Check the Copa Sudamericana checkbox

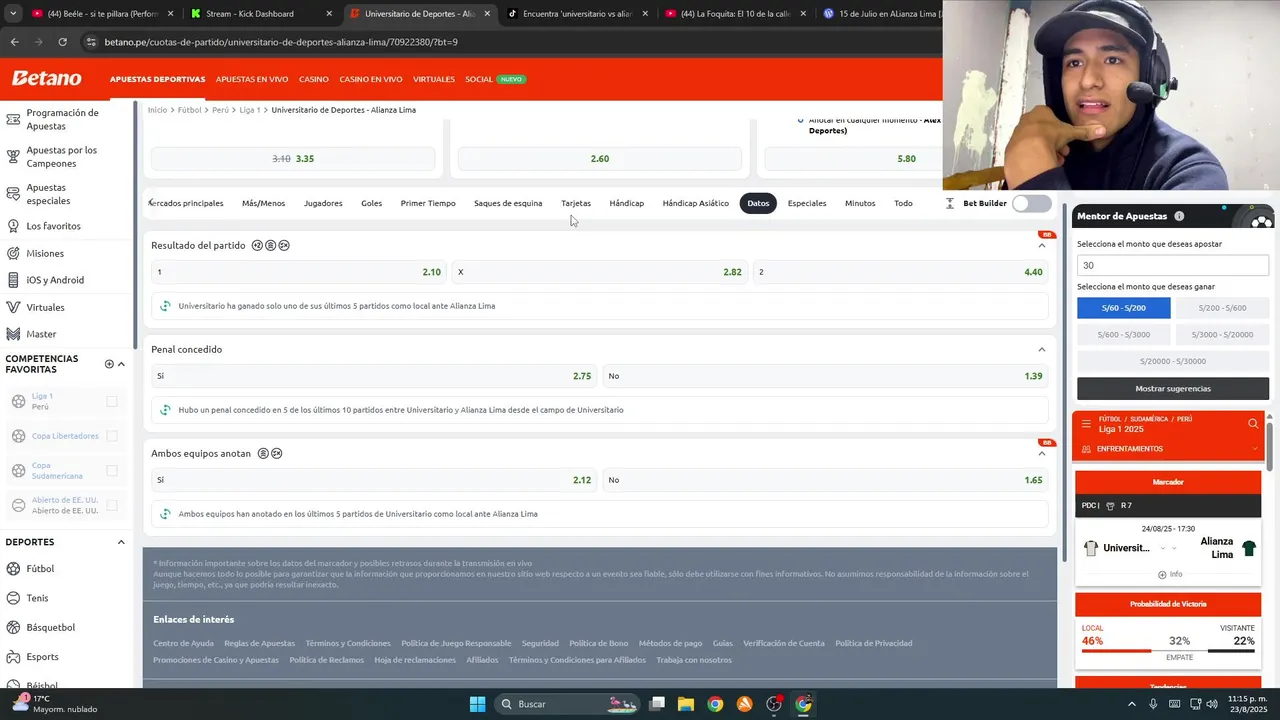112,470
